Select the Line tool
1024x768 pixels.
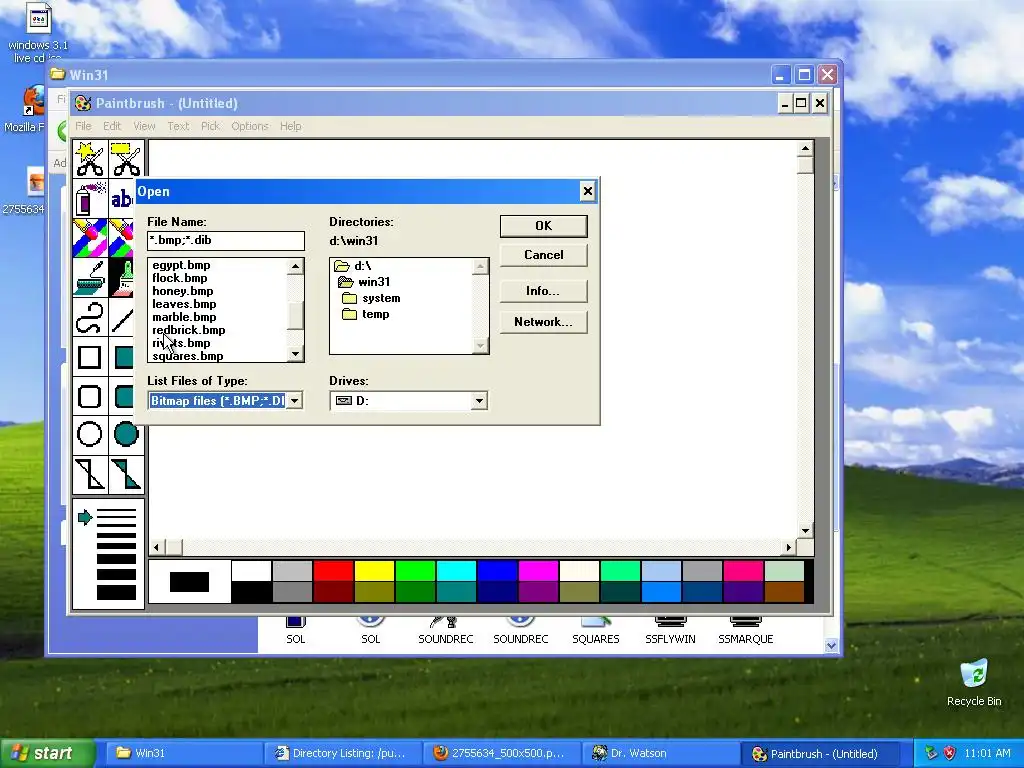click(x=122, y=317)
